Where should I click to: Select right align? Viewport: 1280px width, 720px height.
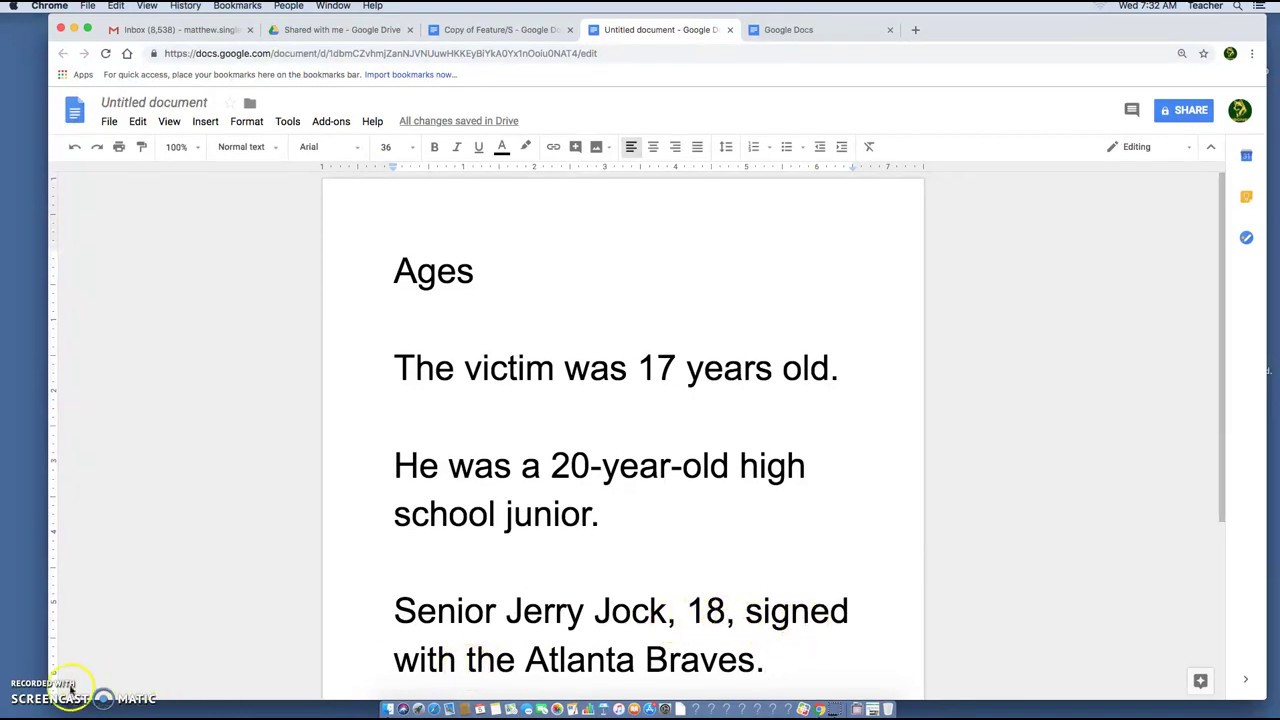(675, 147)
